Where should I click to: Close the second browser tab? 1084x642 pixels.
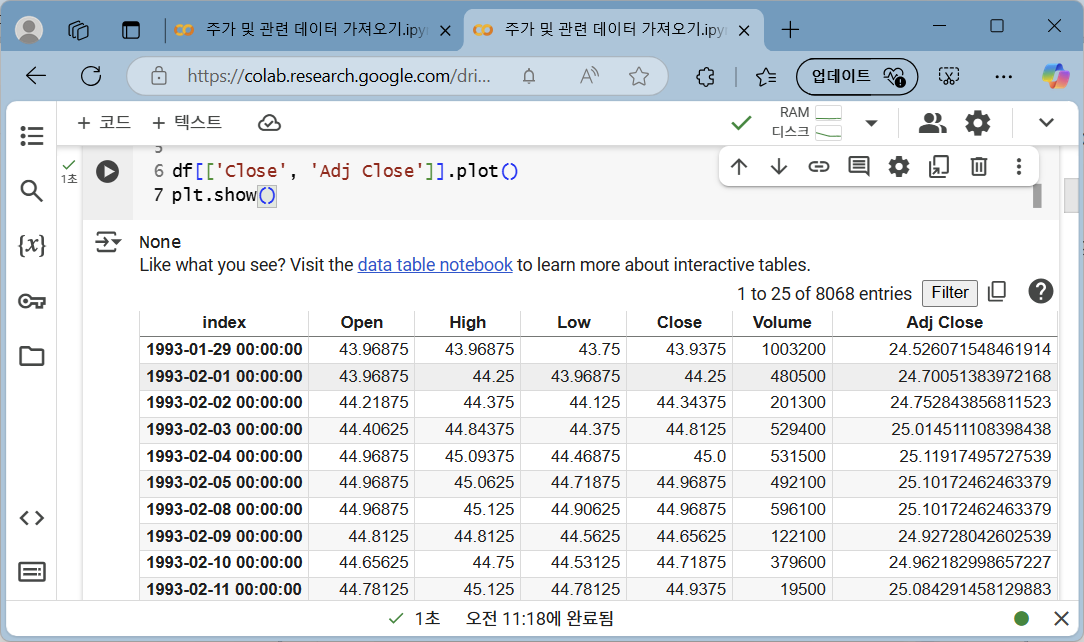tap(744, 31)
